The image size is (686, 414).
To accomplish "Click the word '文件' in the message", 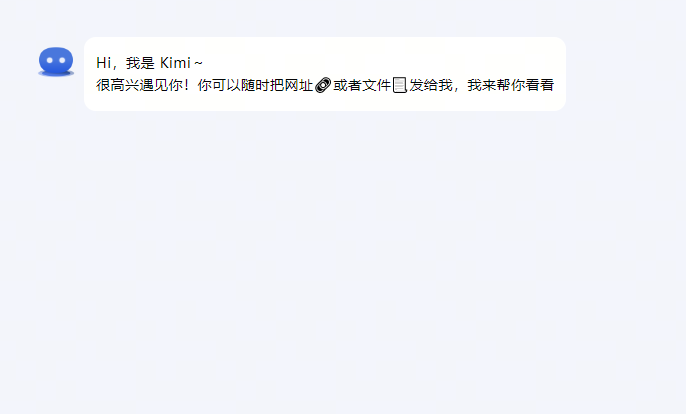I will (376, 85).
